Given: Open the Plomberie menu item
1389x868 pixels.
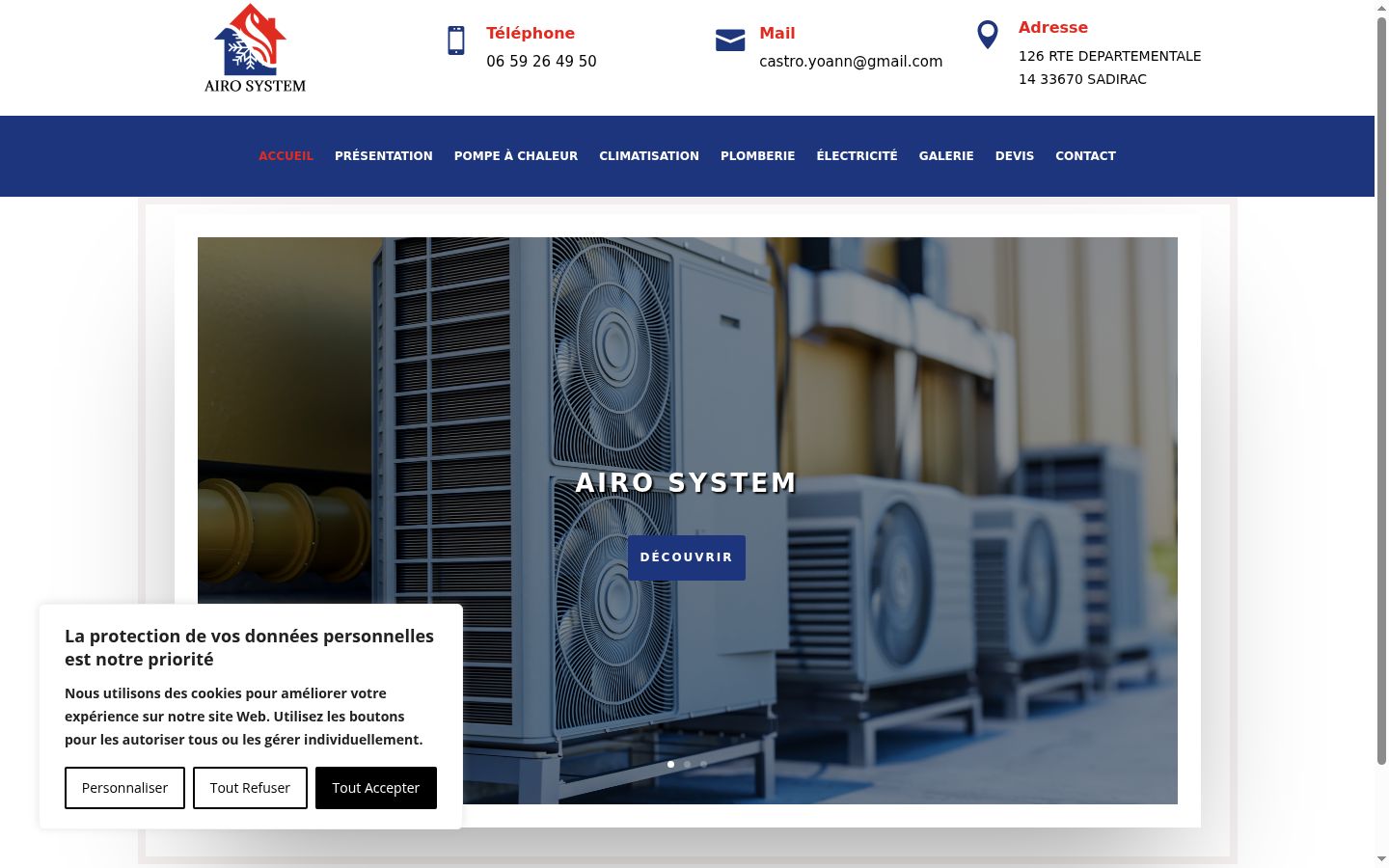Looking at the screenshot, I should pyautogui.click(x=758, y=155).
